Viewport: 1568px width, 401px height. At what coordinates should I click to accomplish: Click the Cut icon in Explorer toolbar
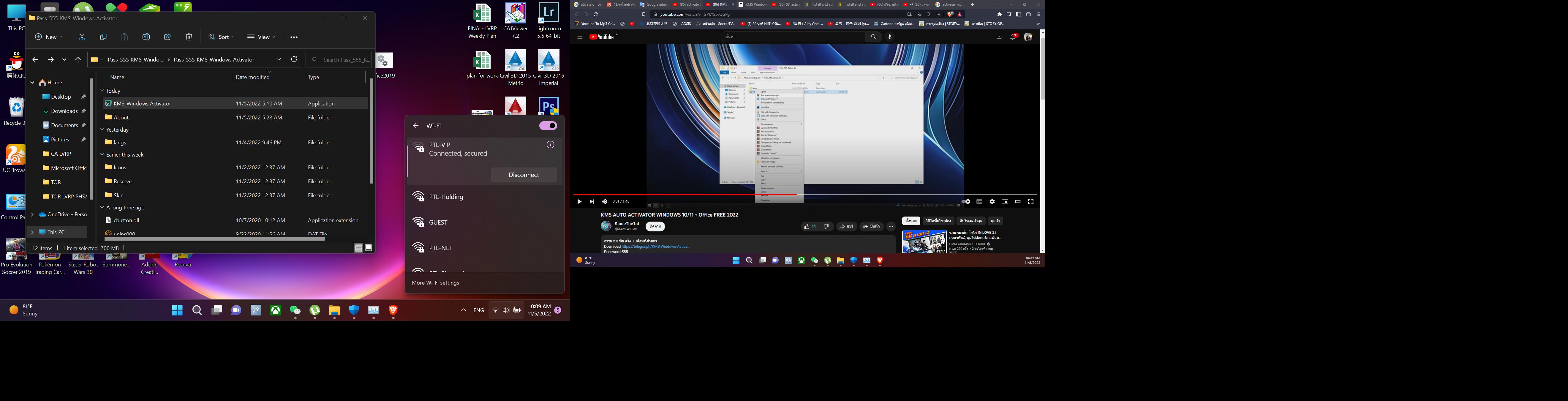click(x=82, y=37)
